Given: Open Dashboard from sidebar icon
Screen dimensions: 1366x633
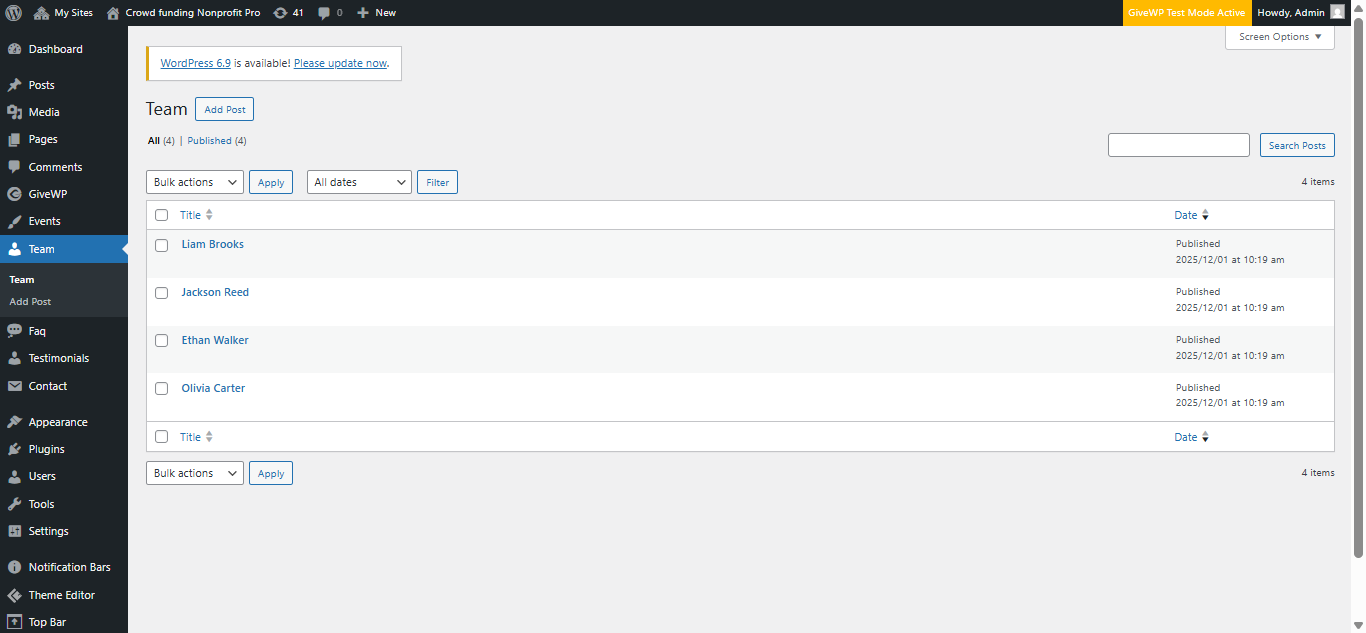Looking at the screenshot, I should [x=15, y=49].
